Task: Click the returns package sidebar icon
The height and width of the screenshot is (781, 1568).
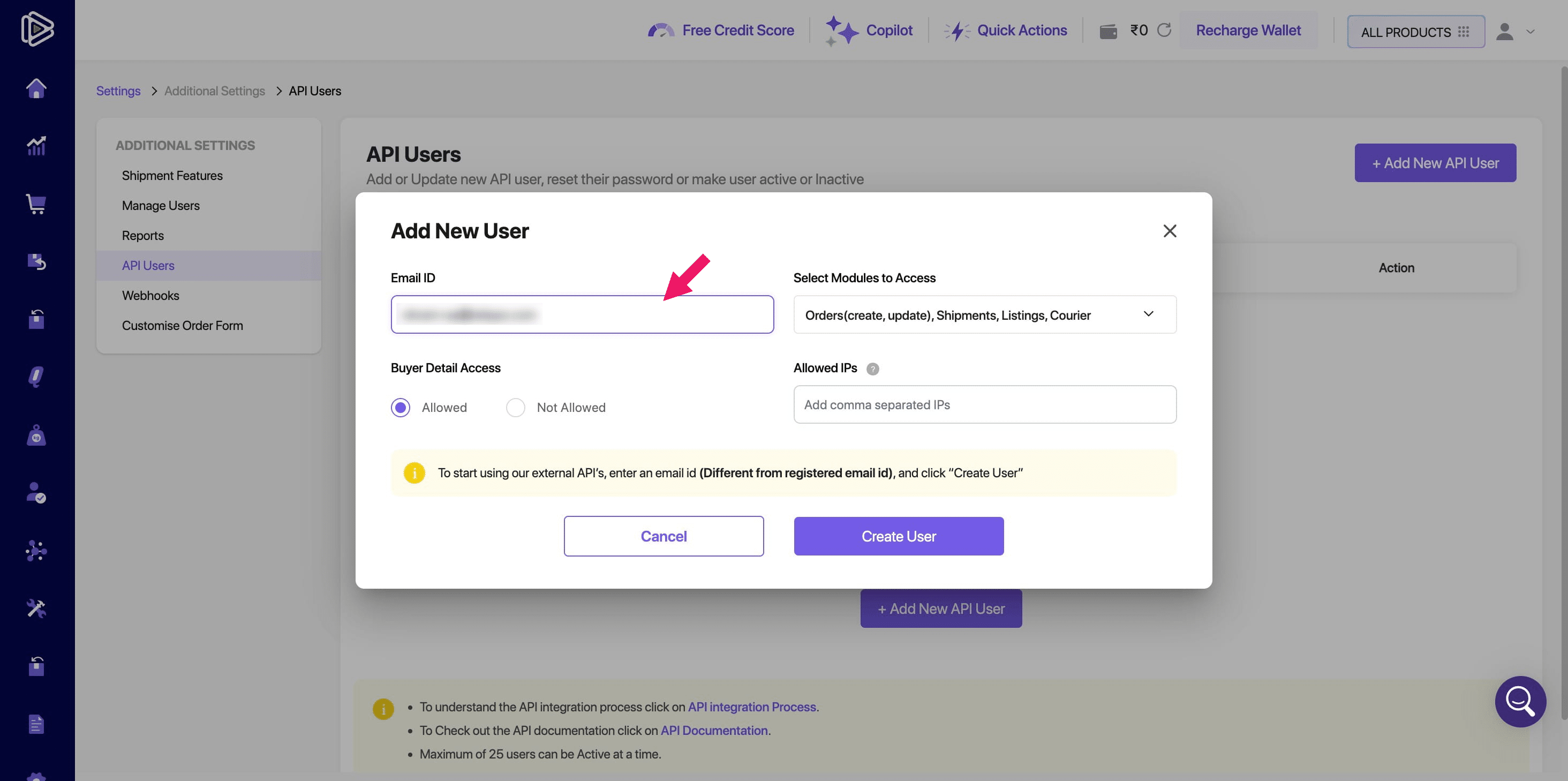Action: pos(36,261)
